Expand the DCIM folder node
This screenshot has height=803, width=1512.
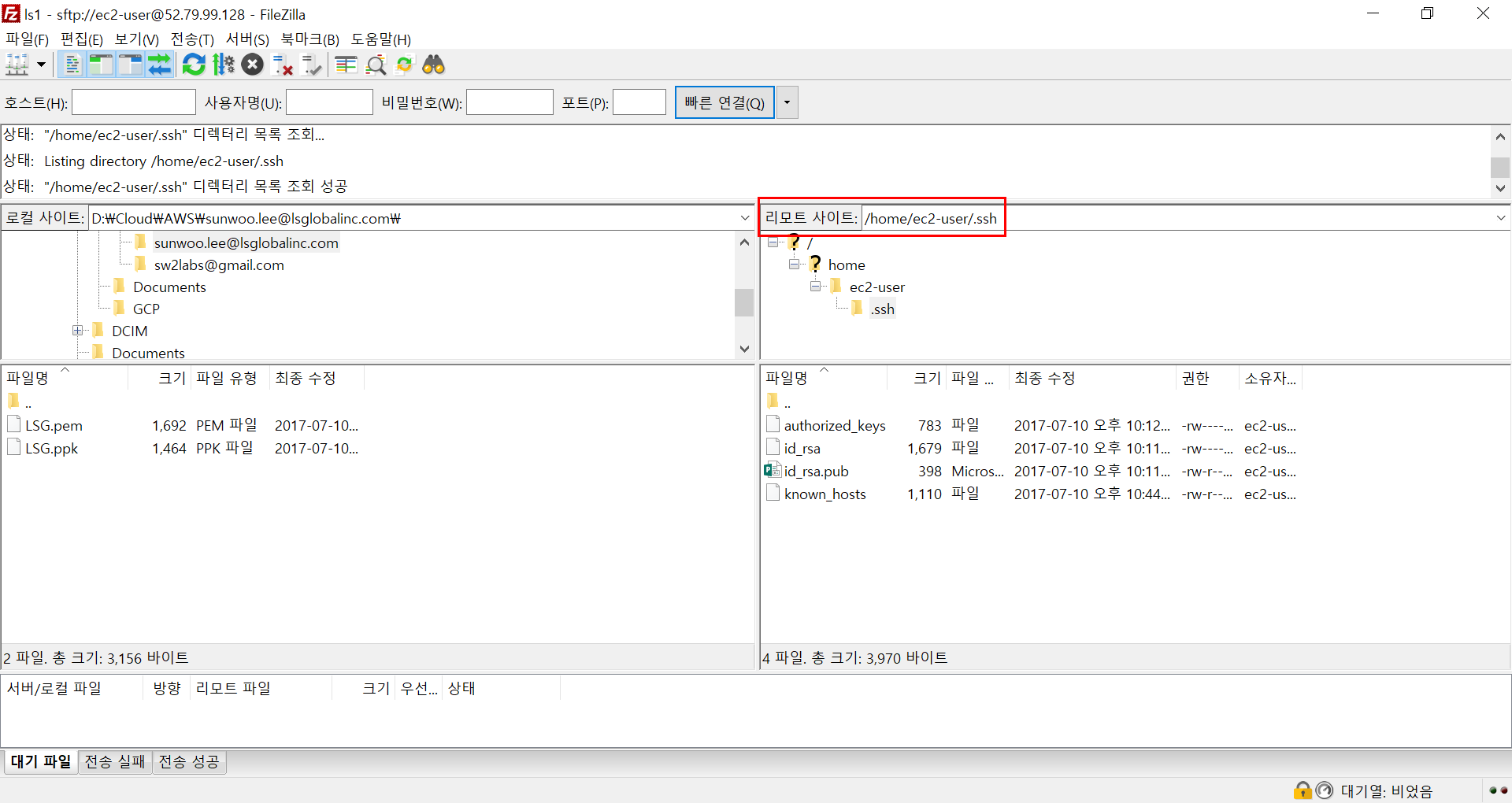coord(77,331)
